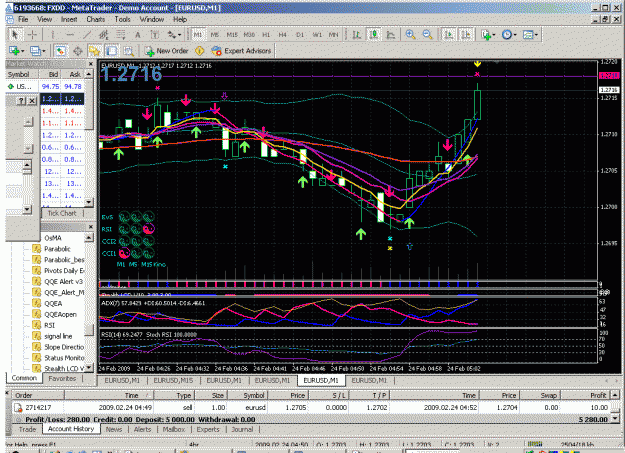Open the File menu
Viewport: 625px width, 453px height.
pyautogui.click(x=23, y=19)
